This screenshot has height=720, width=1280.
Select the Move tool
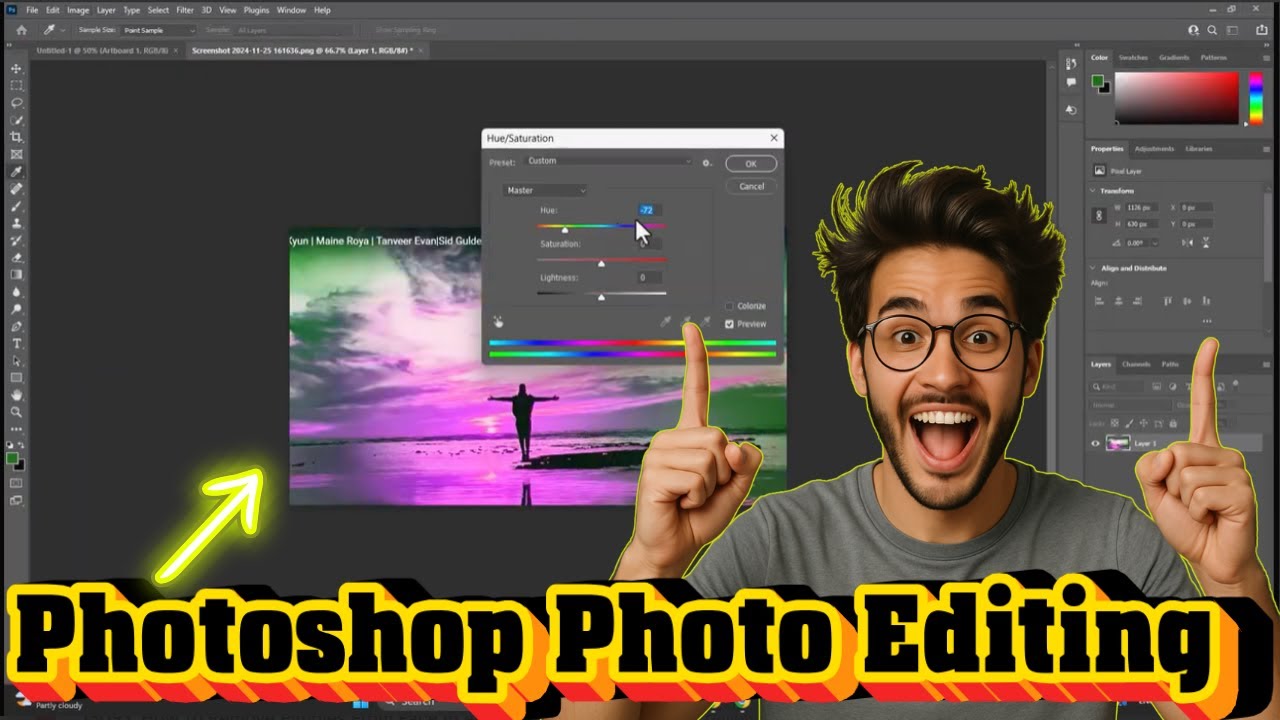(17, 68)
